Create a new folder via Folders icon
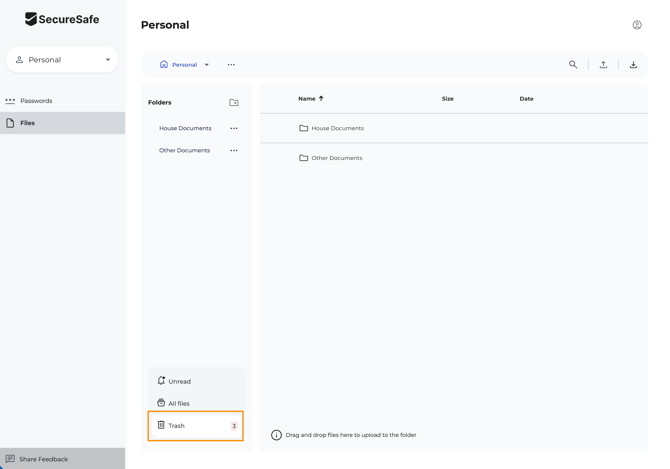This screenshot has width=670, height=469. (234, 103)
